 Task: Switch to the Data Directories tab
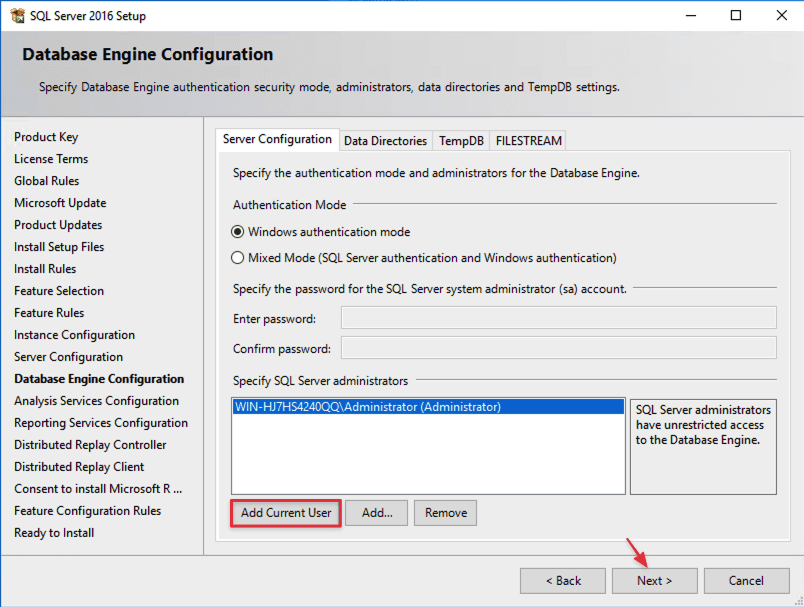385,140
